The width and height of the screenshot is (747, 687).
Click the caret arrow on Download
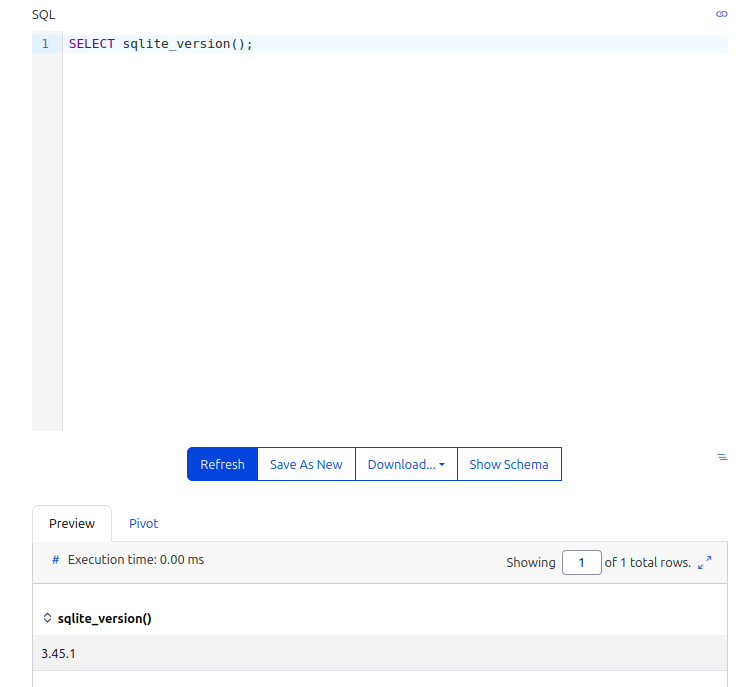(442, 465)
